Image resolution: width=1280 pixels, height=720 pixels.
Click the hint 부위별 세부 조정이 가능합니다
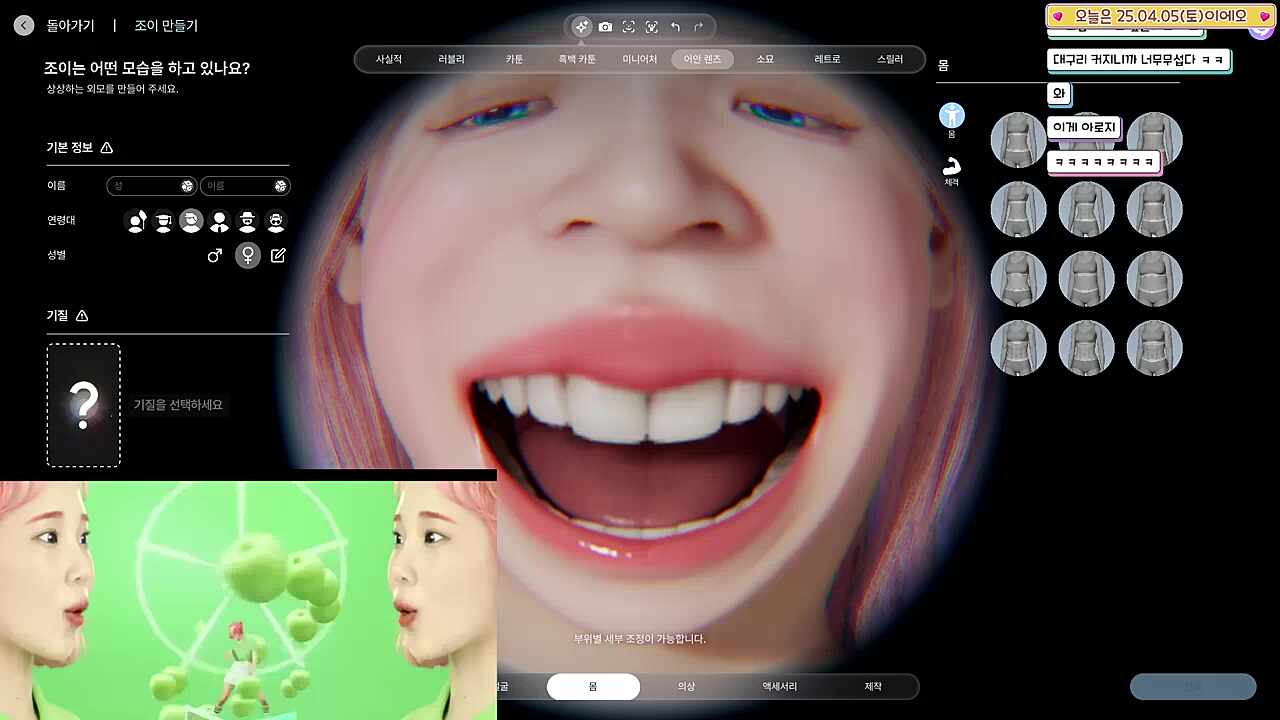(639, 639)
